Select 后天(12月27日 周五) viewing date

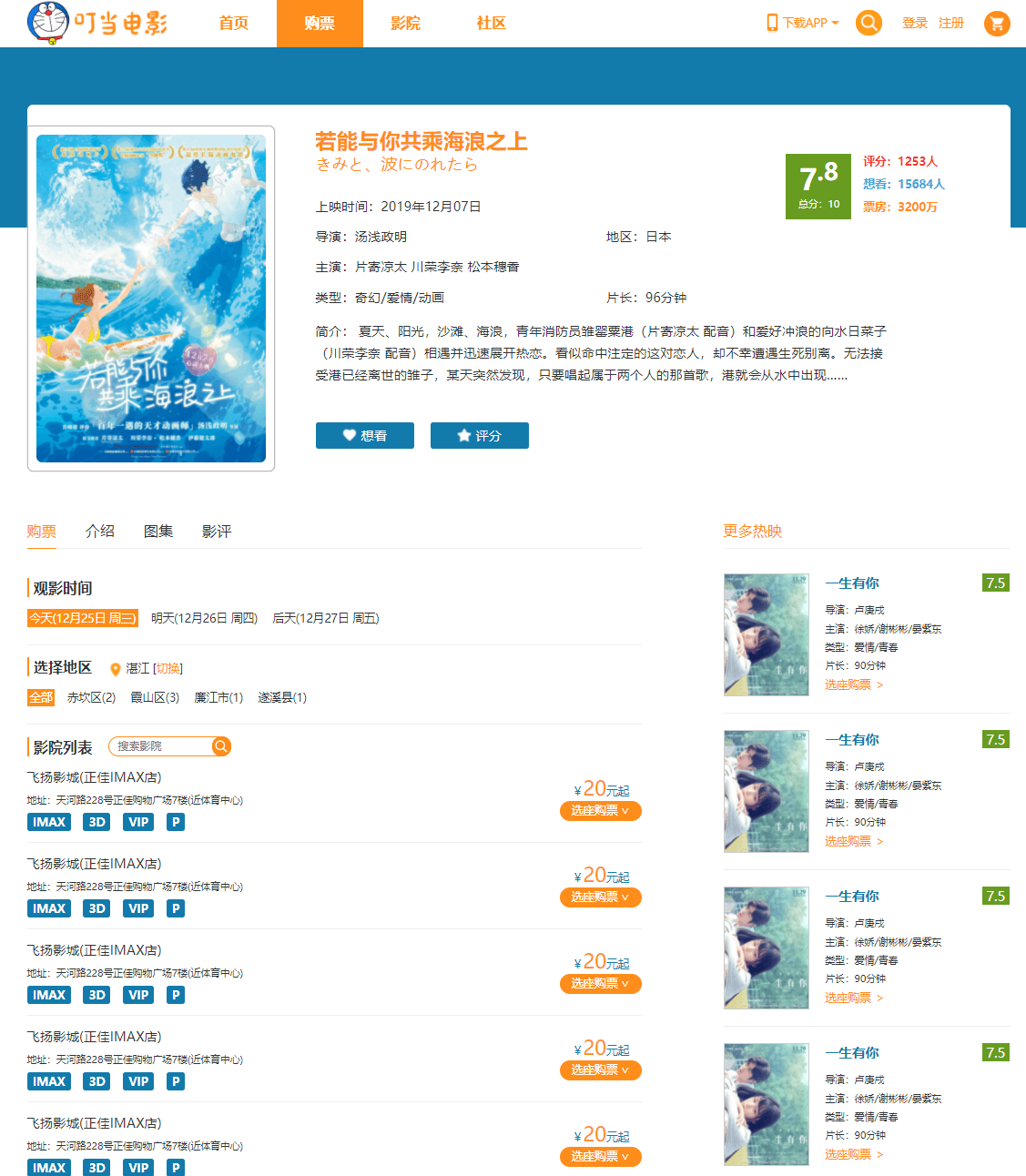point(326,618)
